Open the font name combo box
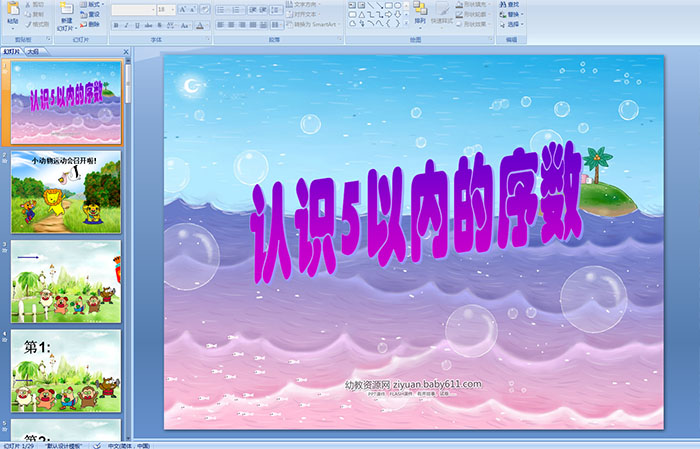The image size is (700, 449). pyautogui.click(x=133, y=10)
